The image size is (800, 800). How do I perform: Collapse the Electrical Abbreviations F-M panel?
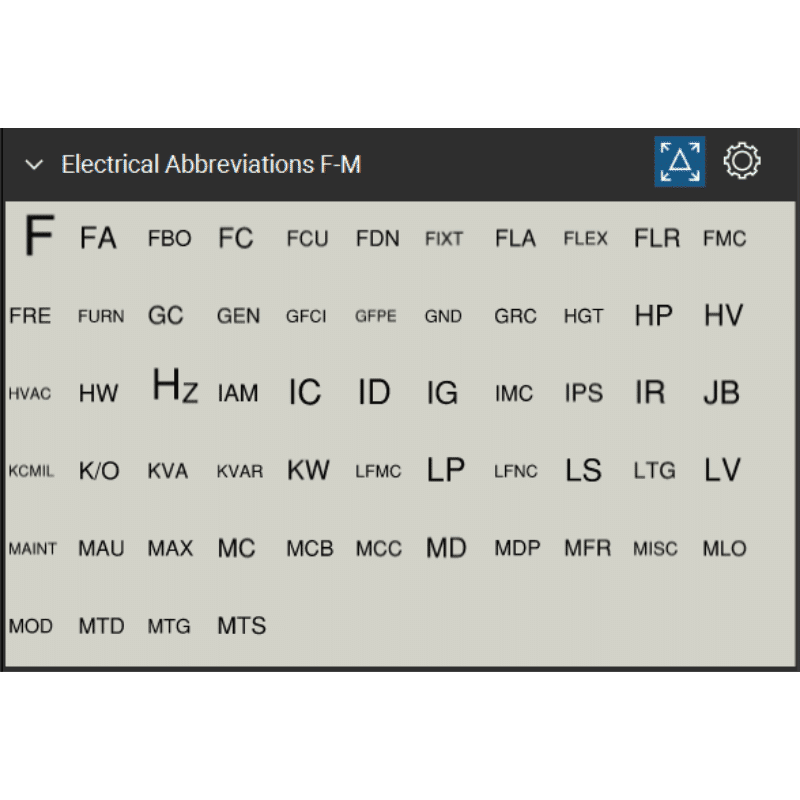click(x=35, y=165)
